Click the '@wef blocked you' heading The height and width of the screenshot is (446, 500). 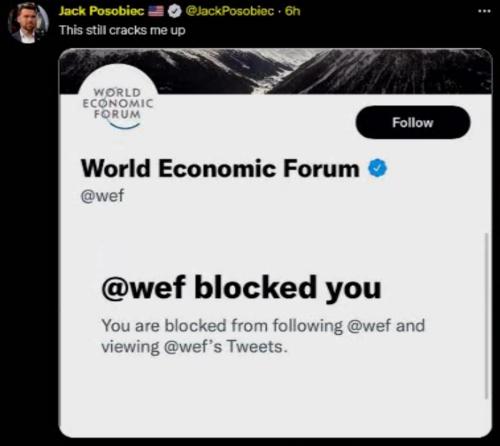(x=241, y=288)
